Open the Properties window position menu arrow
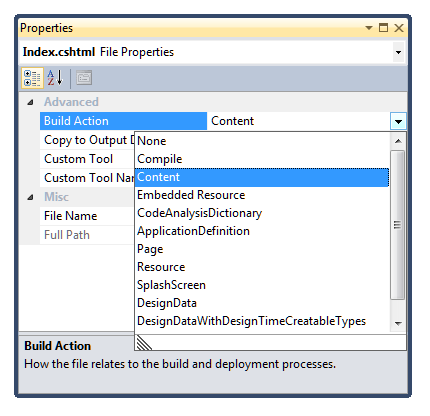Image resolution: width=430 pixels, height=416 pixels. pos(369,28)
